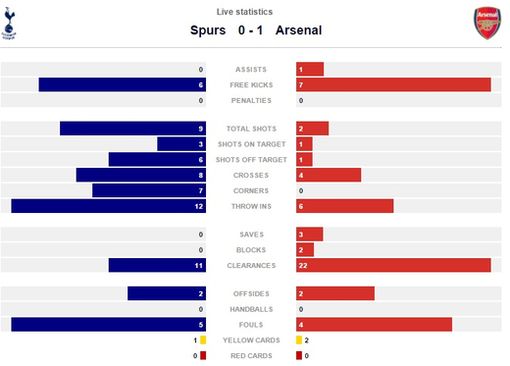
Task: Click the Tottenham Hotspur crest logo
Action: coord(9,23)
